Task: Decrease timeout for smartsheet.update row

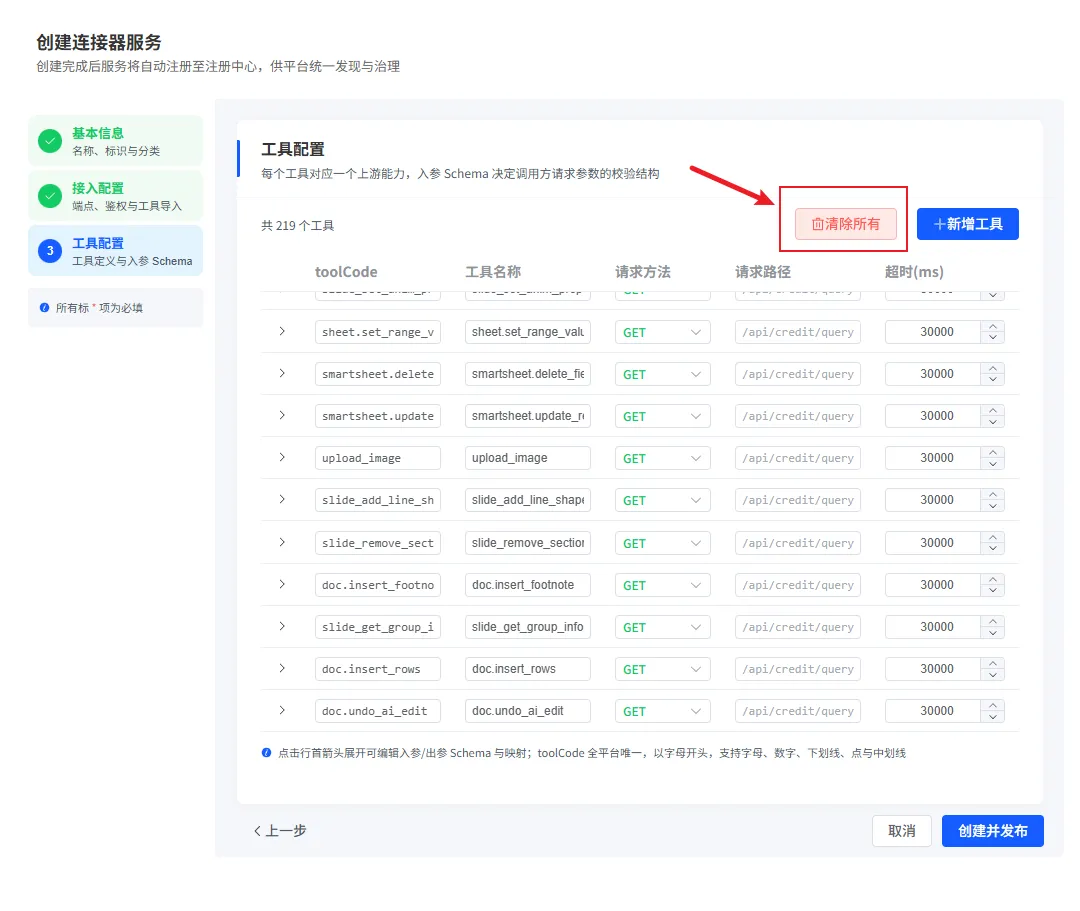Action: pos(993,422)
